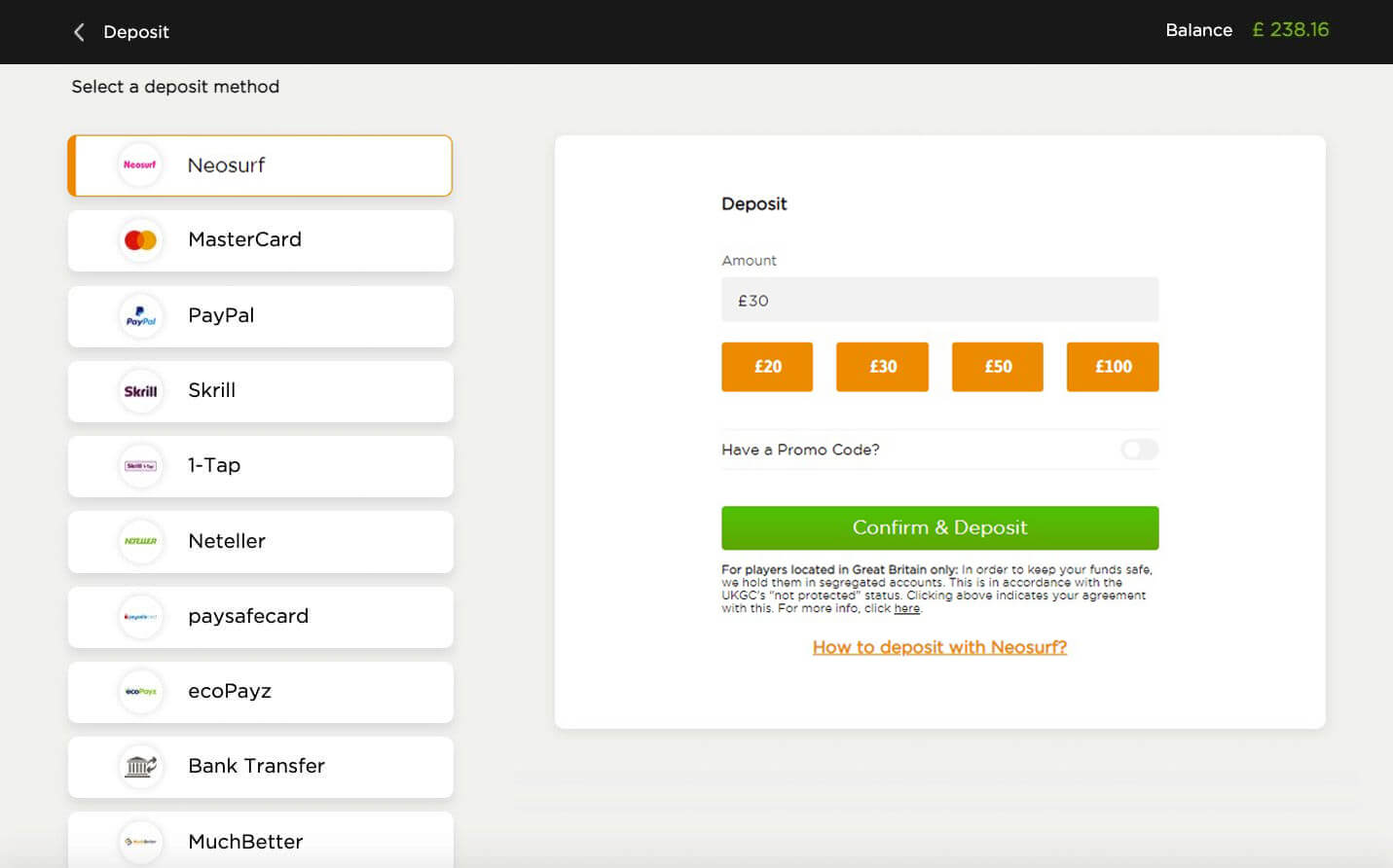Image resolution: width=1393 pixels, height=868 pixels.
Task: Pick the Neteller deposit option
Action: coord(260,541)
